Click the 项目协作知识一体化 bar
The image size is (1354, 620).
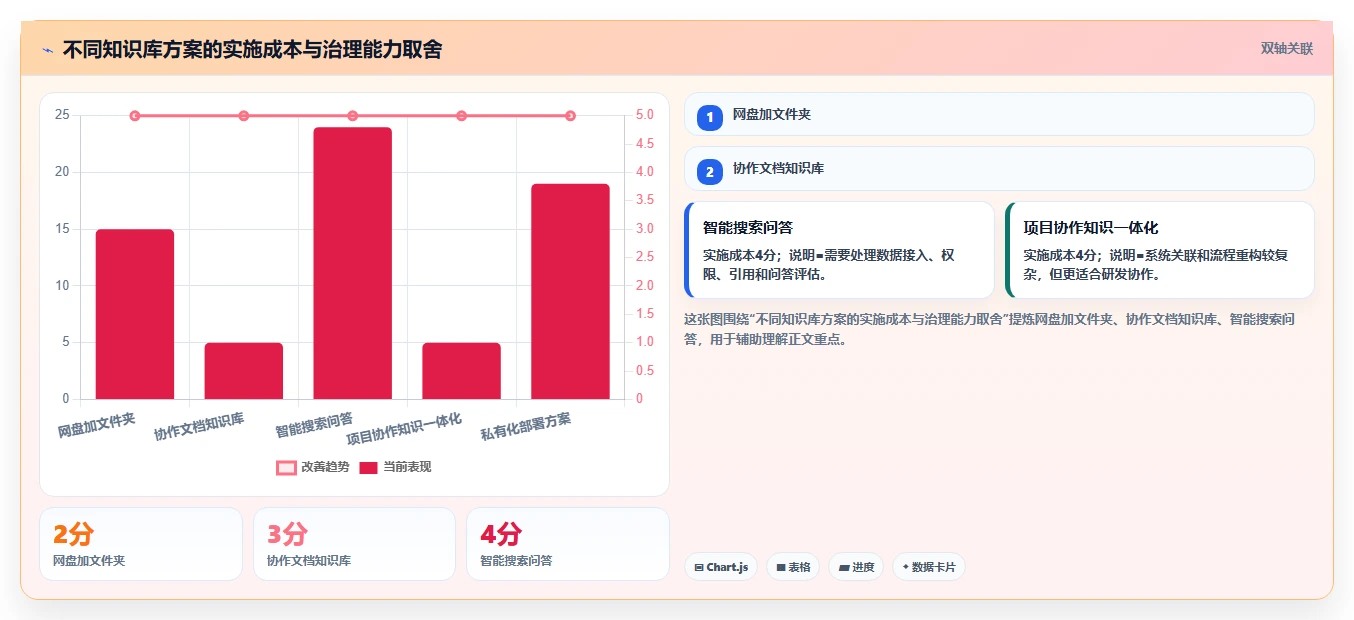(461, 371)
